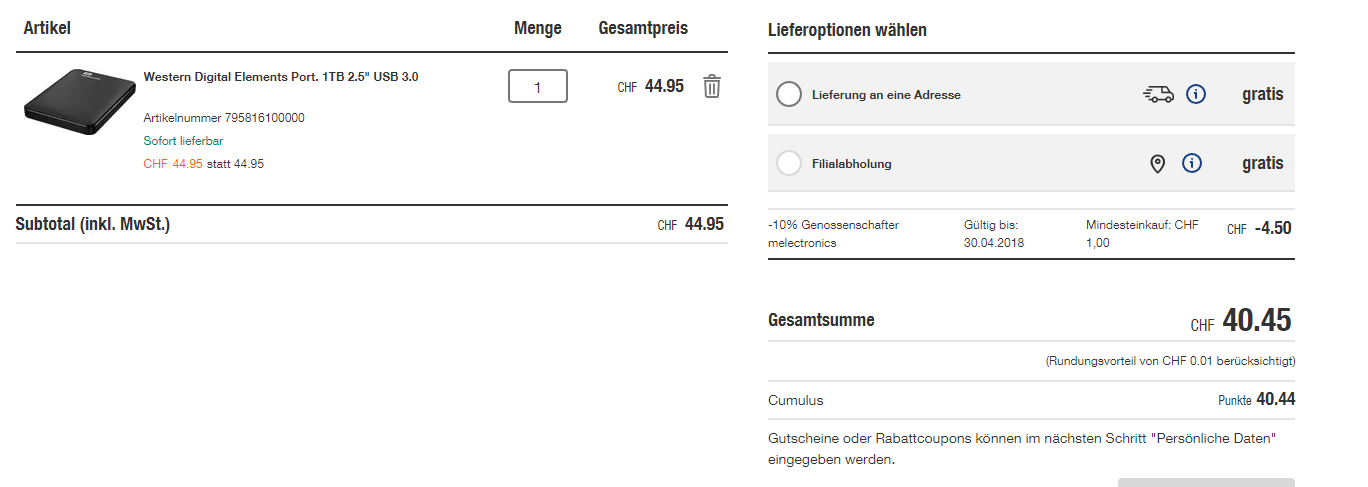The height and width of the screenshot is (487, 1368).
Task: Click the Cumulus points row
Action: 1031,400
